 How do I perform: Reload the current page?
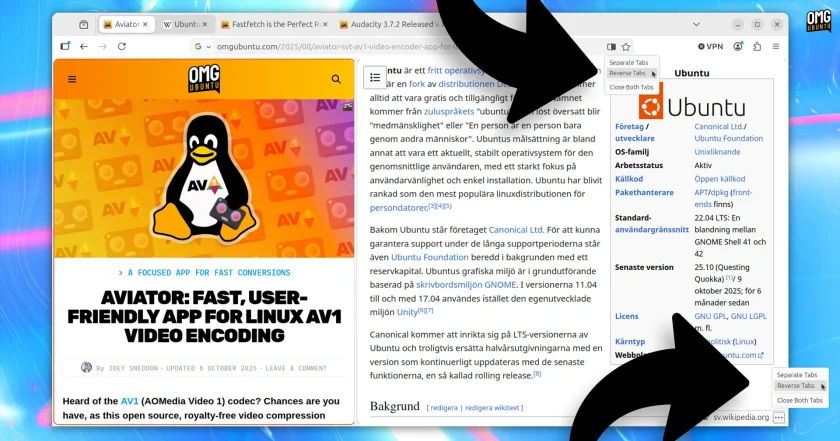point(122,47)
